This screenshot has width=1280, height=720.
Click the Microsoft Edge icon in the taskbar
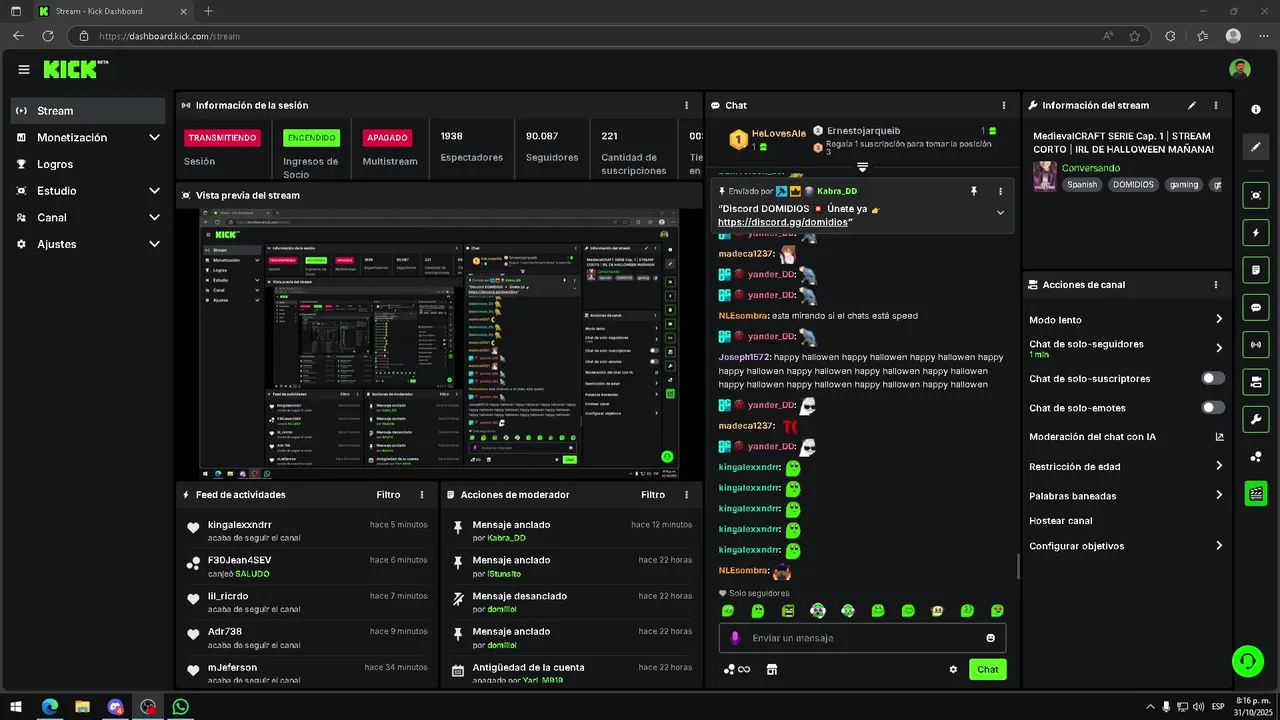pos(50,706)
